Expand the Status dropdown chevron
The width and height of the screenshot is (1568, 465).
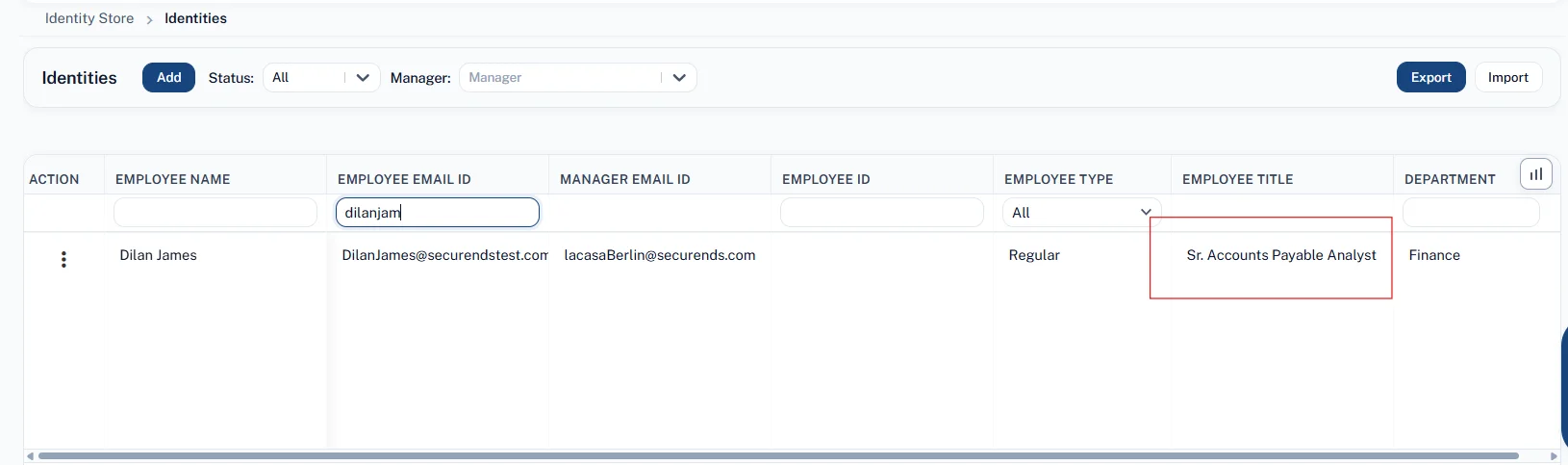pyautogui.click(x=363, y=78)
